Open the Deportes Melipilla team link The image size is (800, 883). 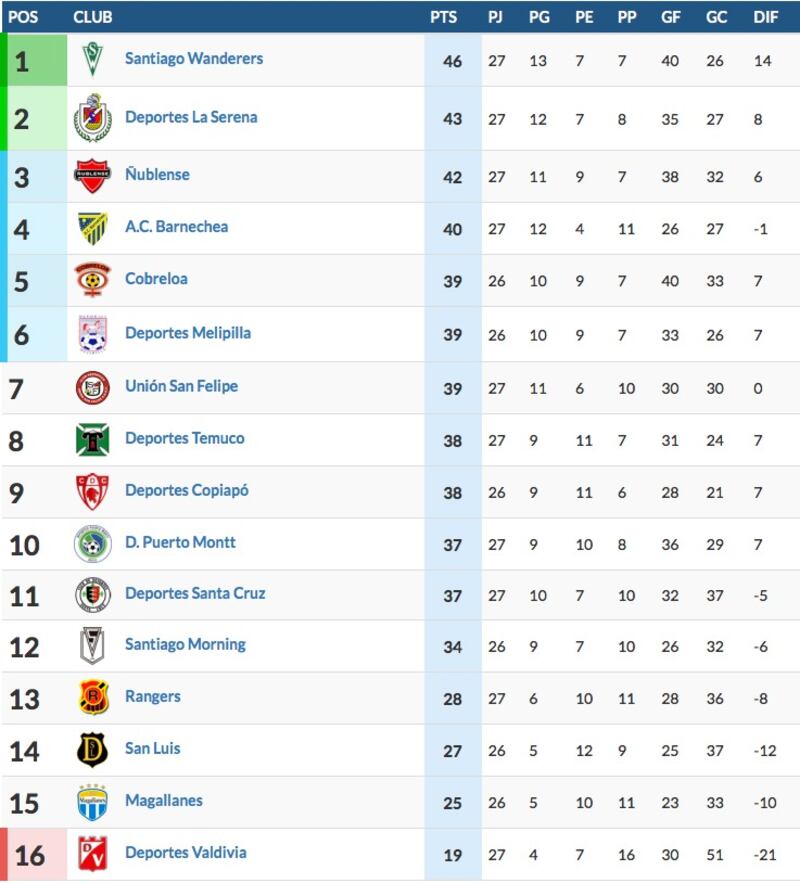(188, 333)
